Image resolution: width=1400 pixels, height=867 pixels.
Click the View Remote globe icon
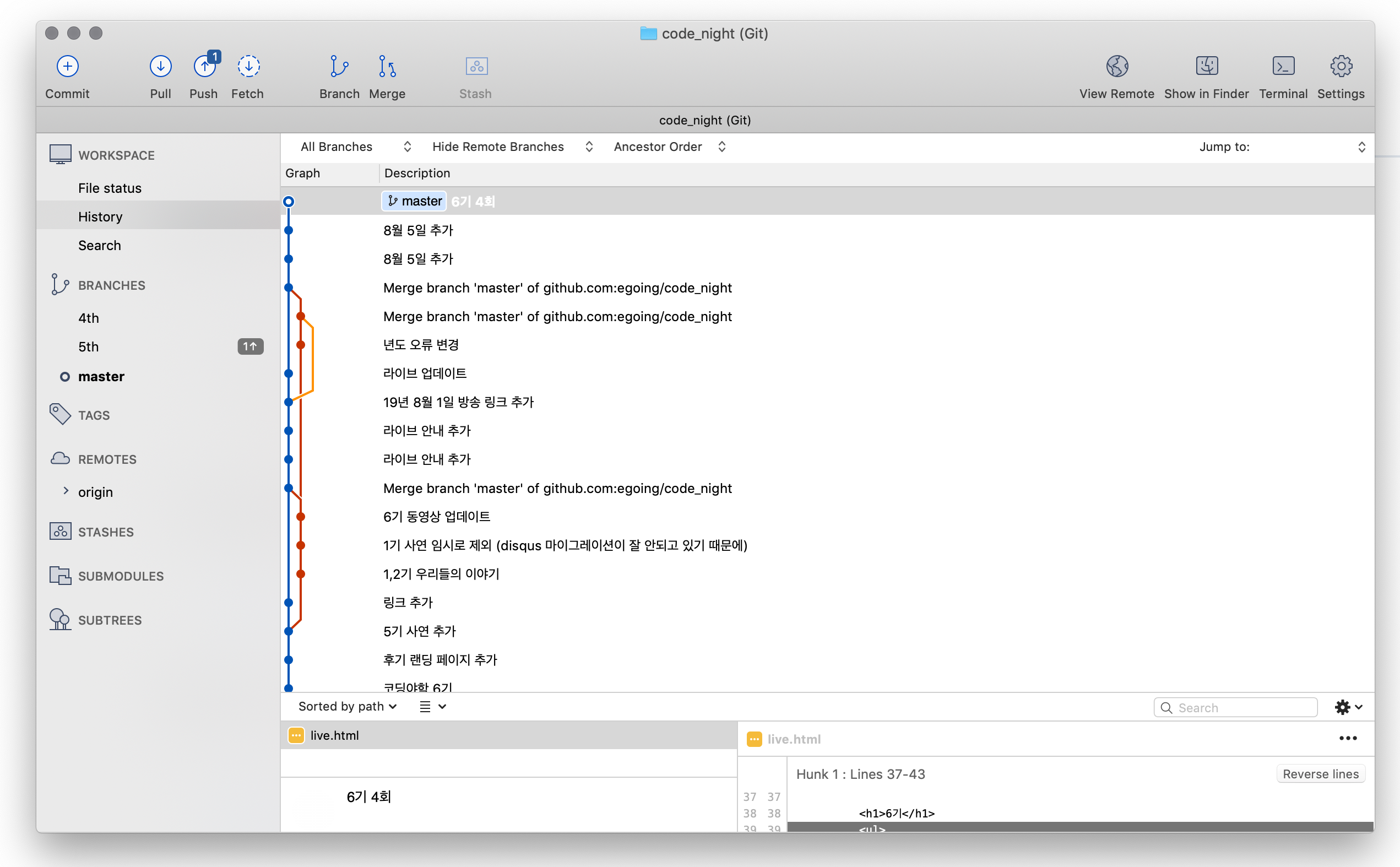pyautogui.click(x=1117, y=67)
